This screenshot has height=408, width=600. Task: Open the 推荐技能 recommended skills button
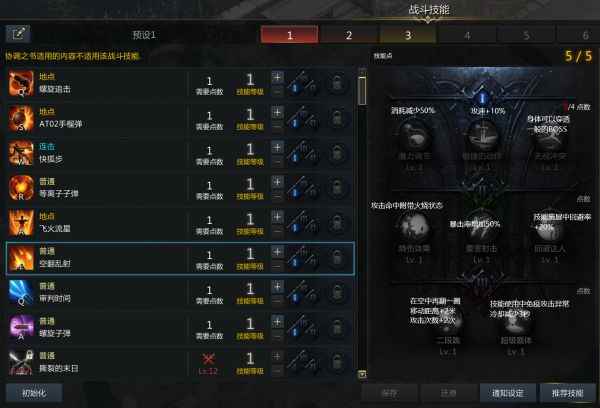click(567, 393)
